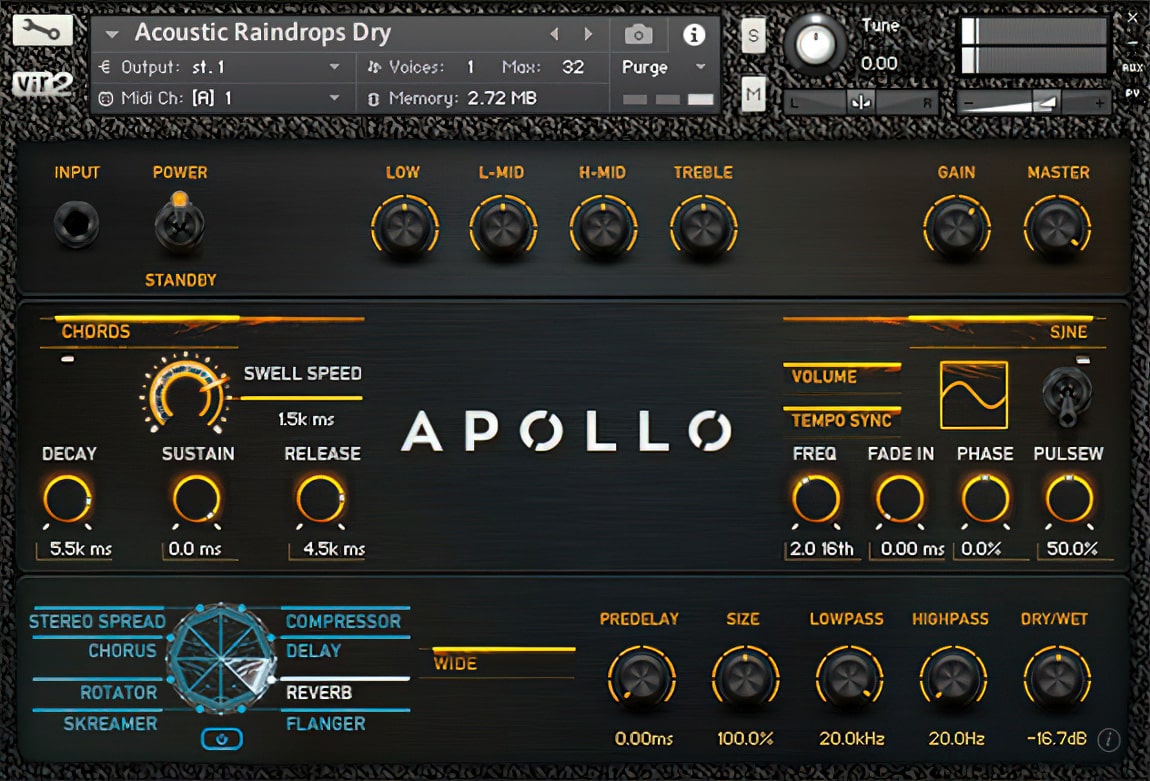The width and height of the screenshot is (1150, 781).
Task: Solo the instrument with S button
Action: [x=753, y=35]
